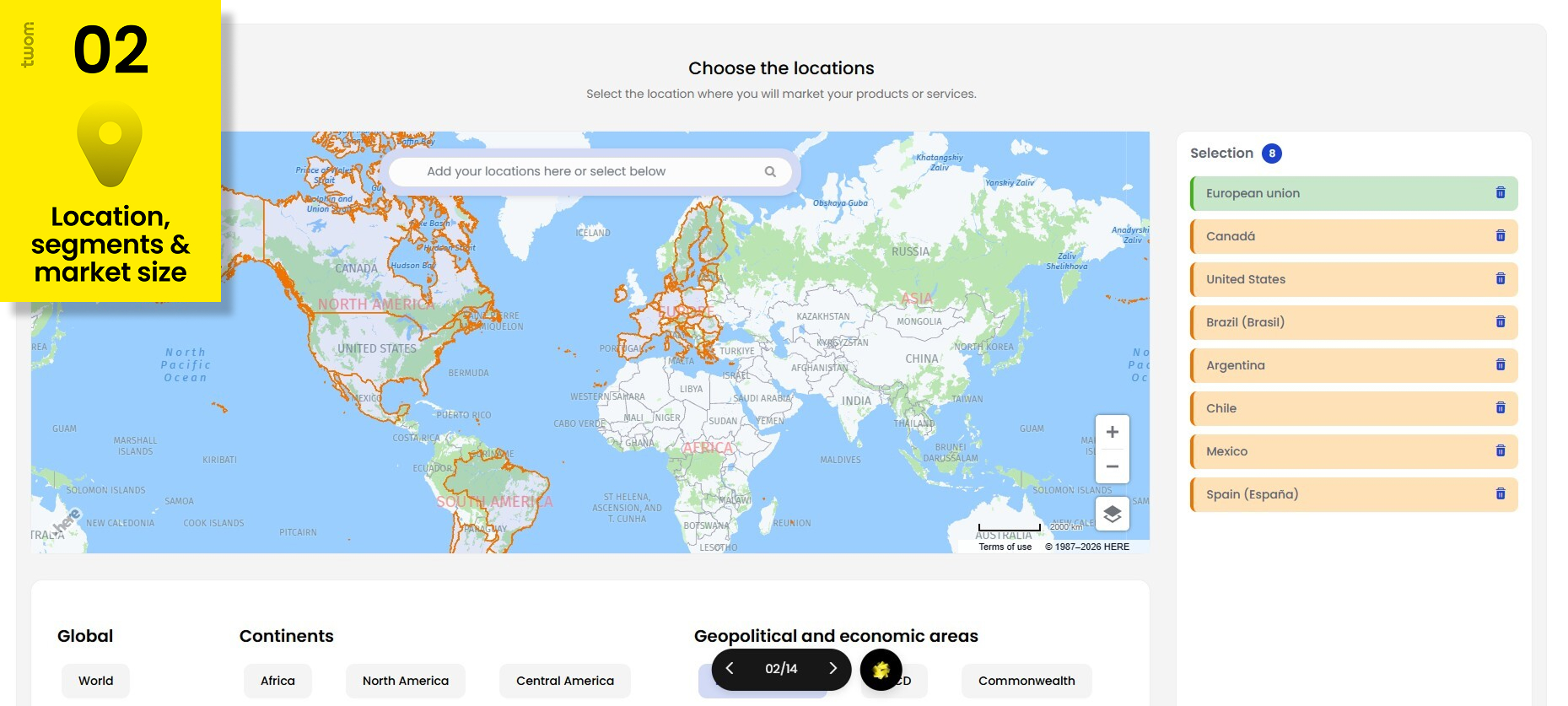Toggle the World location chip
1568x706 pixels.
pos(95,681)
